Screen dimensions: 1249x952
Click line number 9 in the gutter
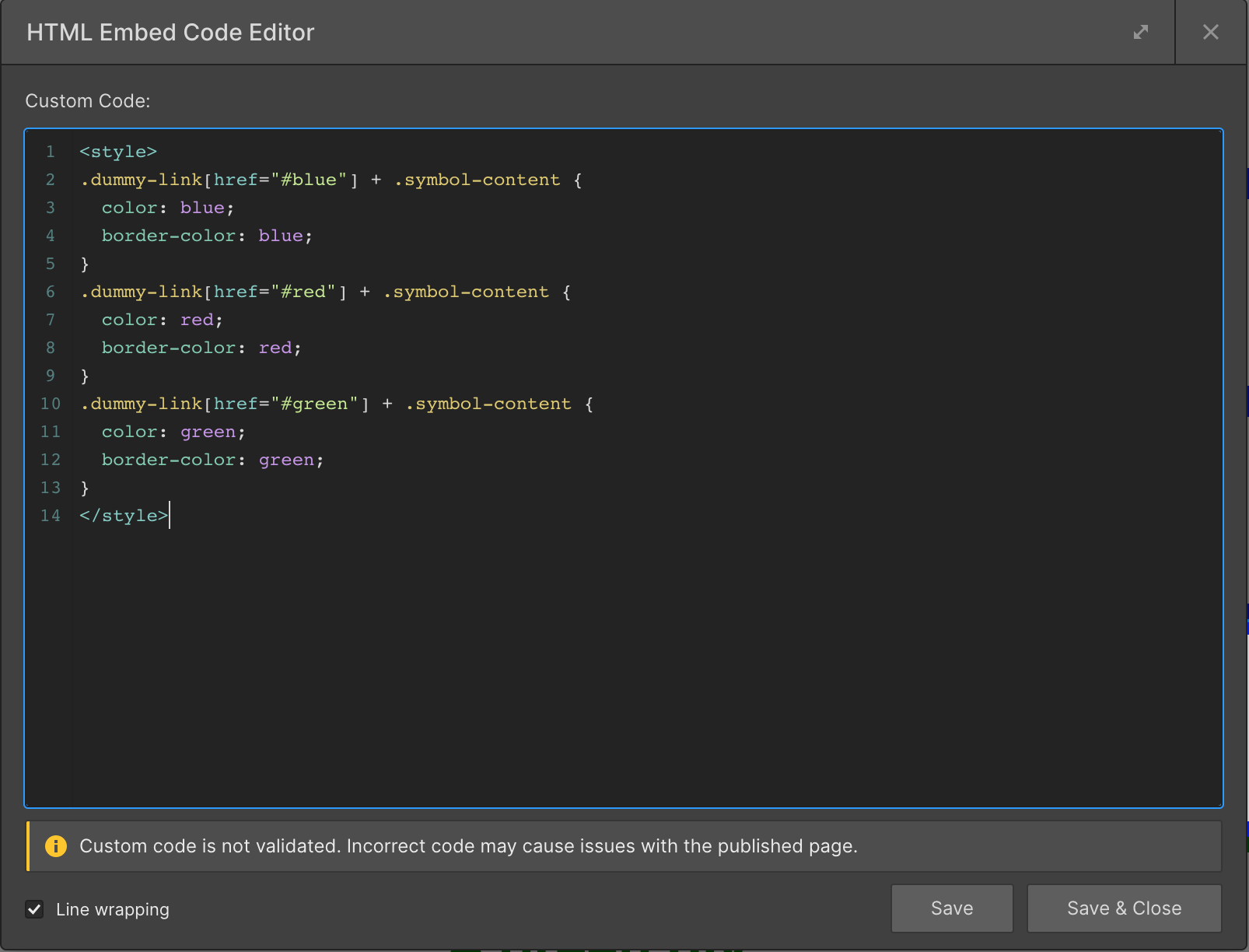click(x=51, y=376)
